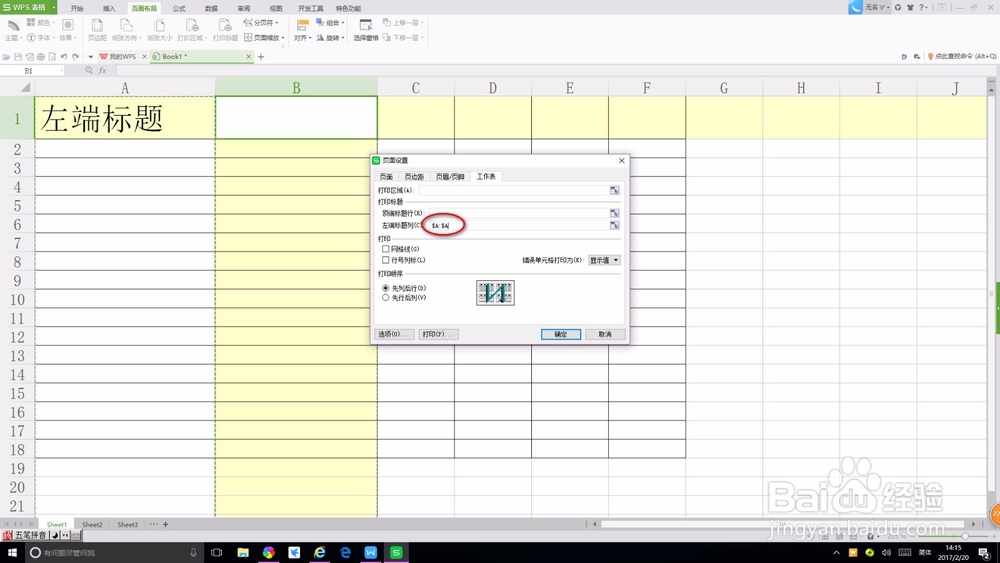Expand 页面缩放 page zoom dropdown

click(x=283, y=38)
